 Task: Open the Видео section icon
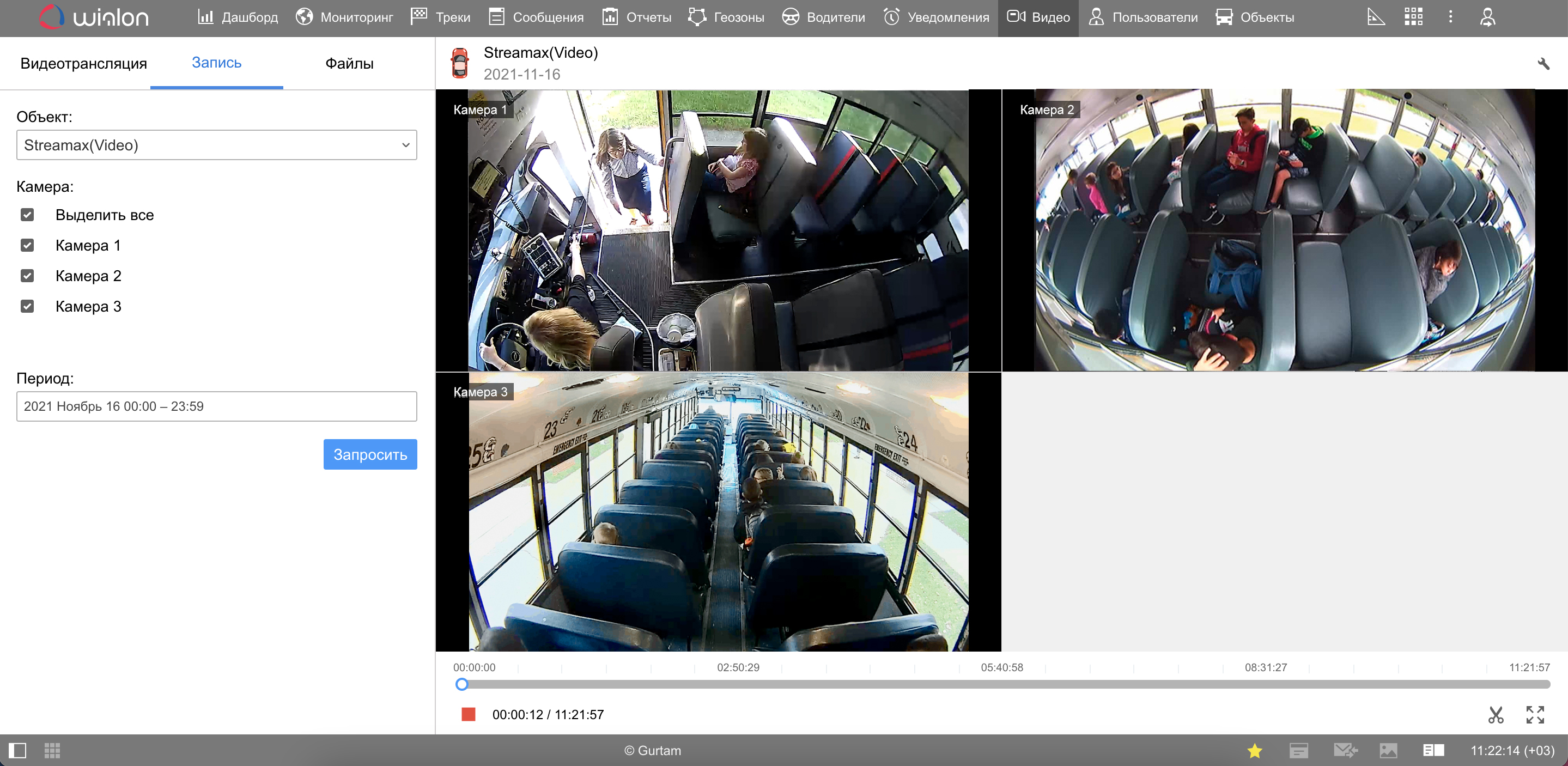(x=1017, y=17)
